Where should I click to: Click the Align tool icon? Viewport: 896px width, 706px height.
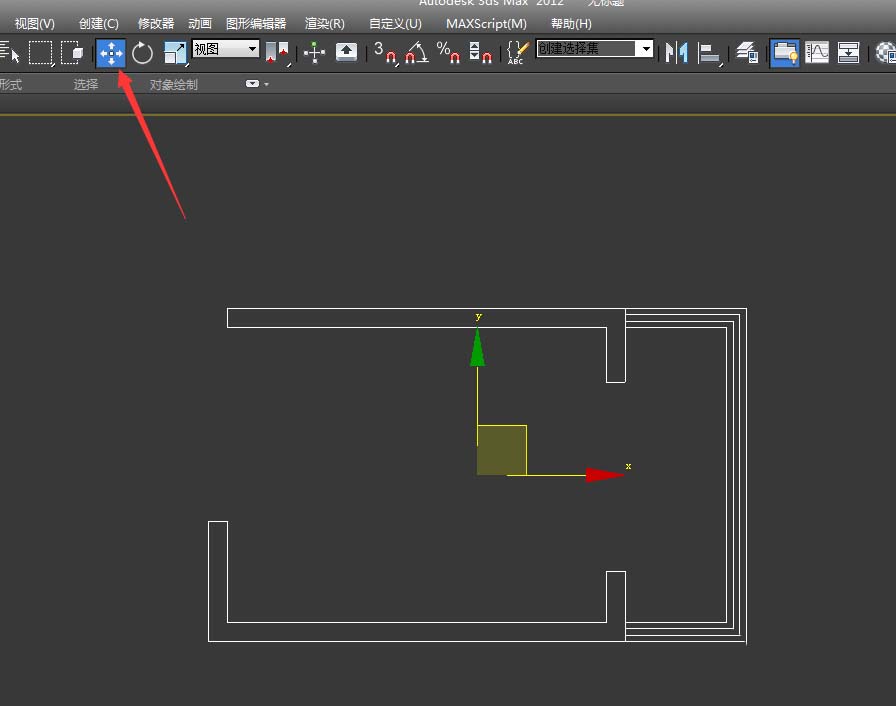point(709,54)
